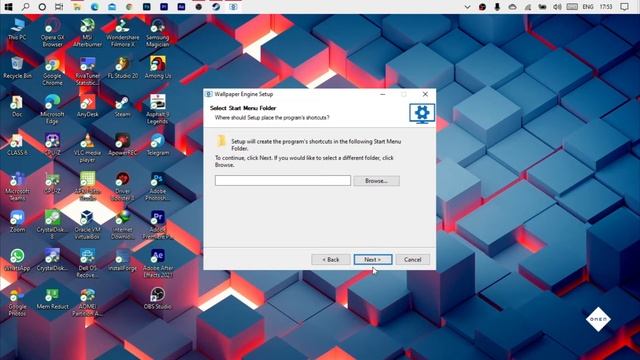Viewport: 640px width, 360px height.
Task: Select the VLC media player shortcut
Action: coord(87,148)
